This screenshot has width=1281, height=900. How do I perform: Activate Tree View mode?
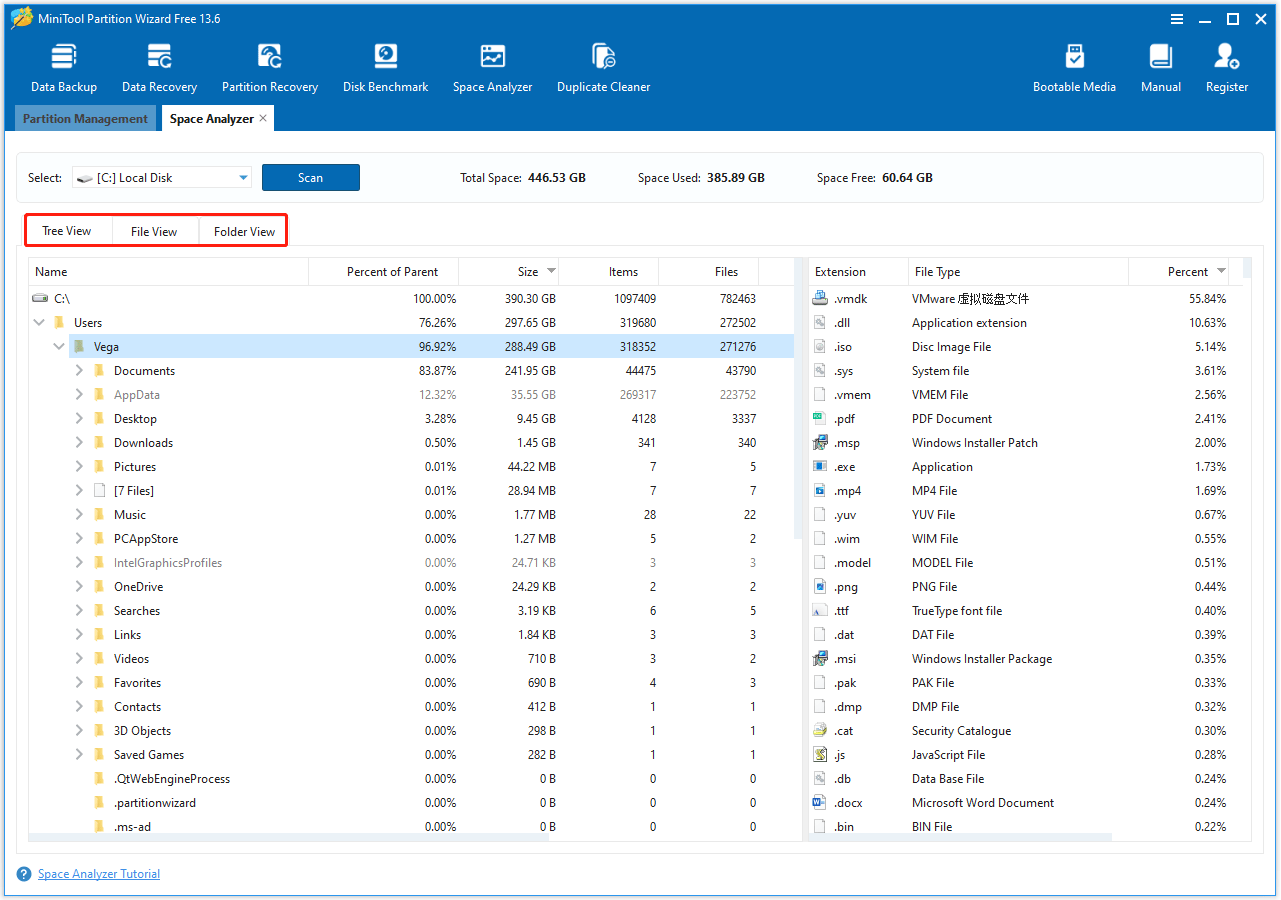68,231
